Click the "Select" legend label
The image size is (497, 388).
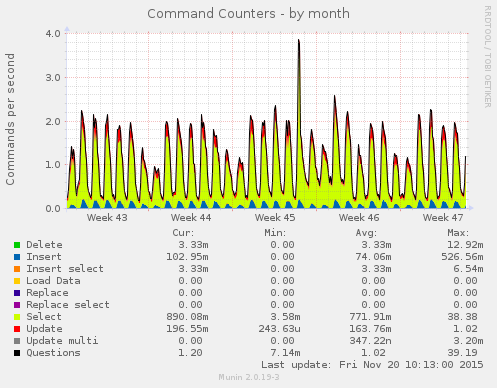click(44, 317)
